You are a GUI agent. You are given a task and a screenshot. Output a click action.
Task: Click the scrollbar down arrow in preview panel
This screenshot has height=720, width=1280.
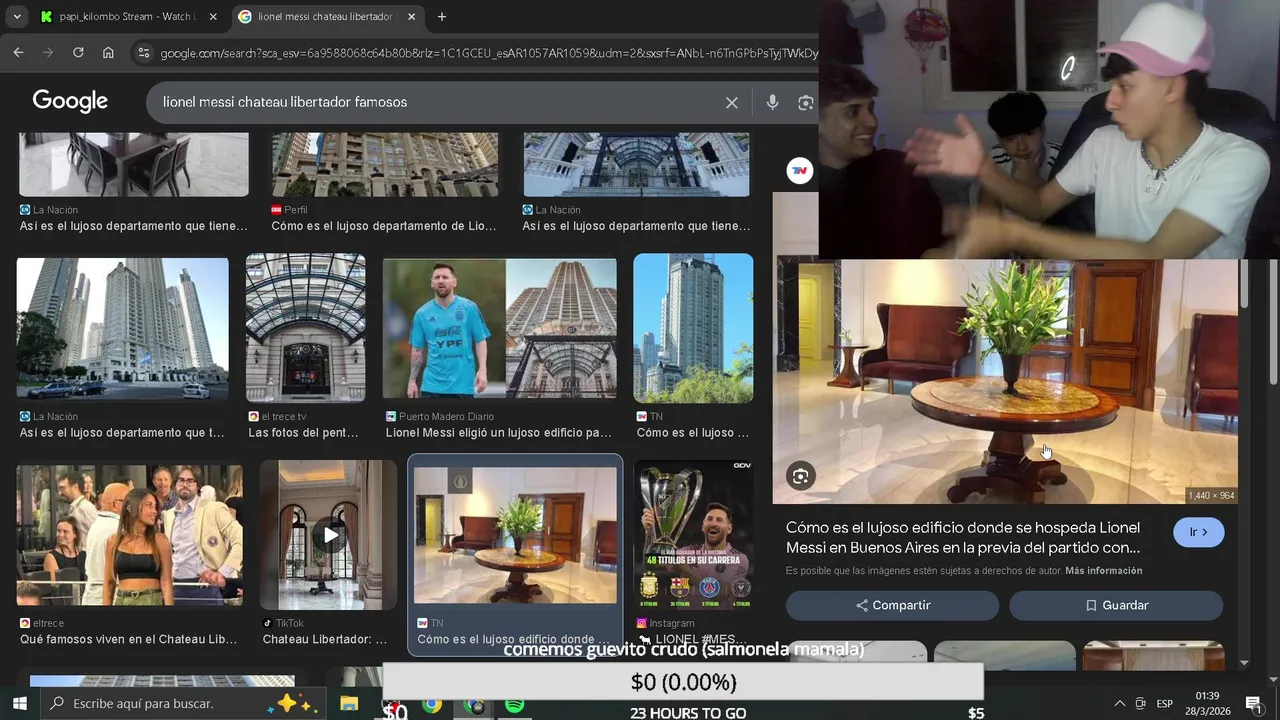(1244, 662)
